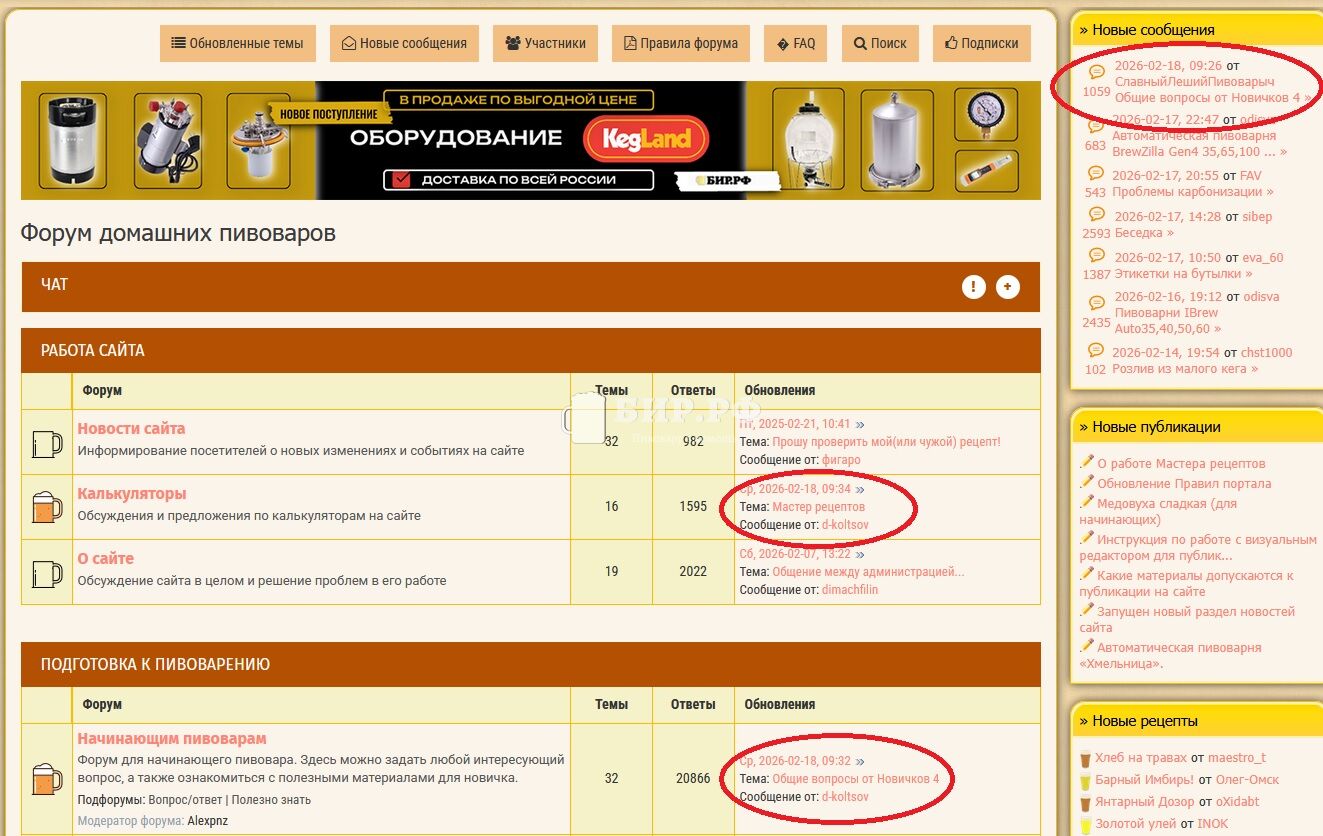The width and height of the screenshot is (1323, 836).
Task: Click the KegLand equipment advertisement banner
Action: pyautogui.click(x=530, y=140)
